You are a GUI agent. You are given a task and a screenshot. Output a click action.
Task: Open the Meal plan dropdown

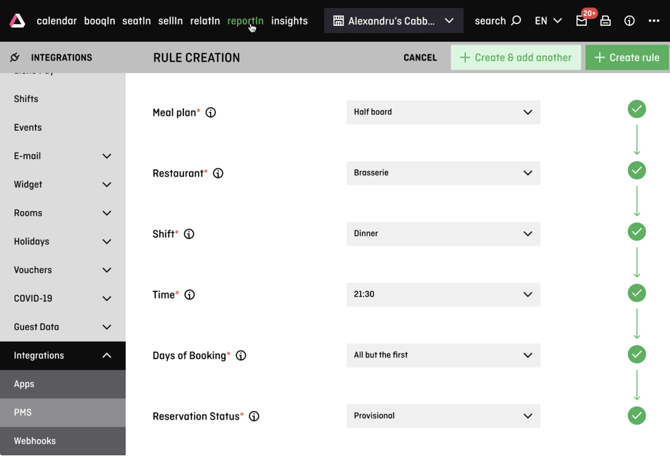[443, 112]
